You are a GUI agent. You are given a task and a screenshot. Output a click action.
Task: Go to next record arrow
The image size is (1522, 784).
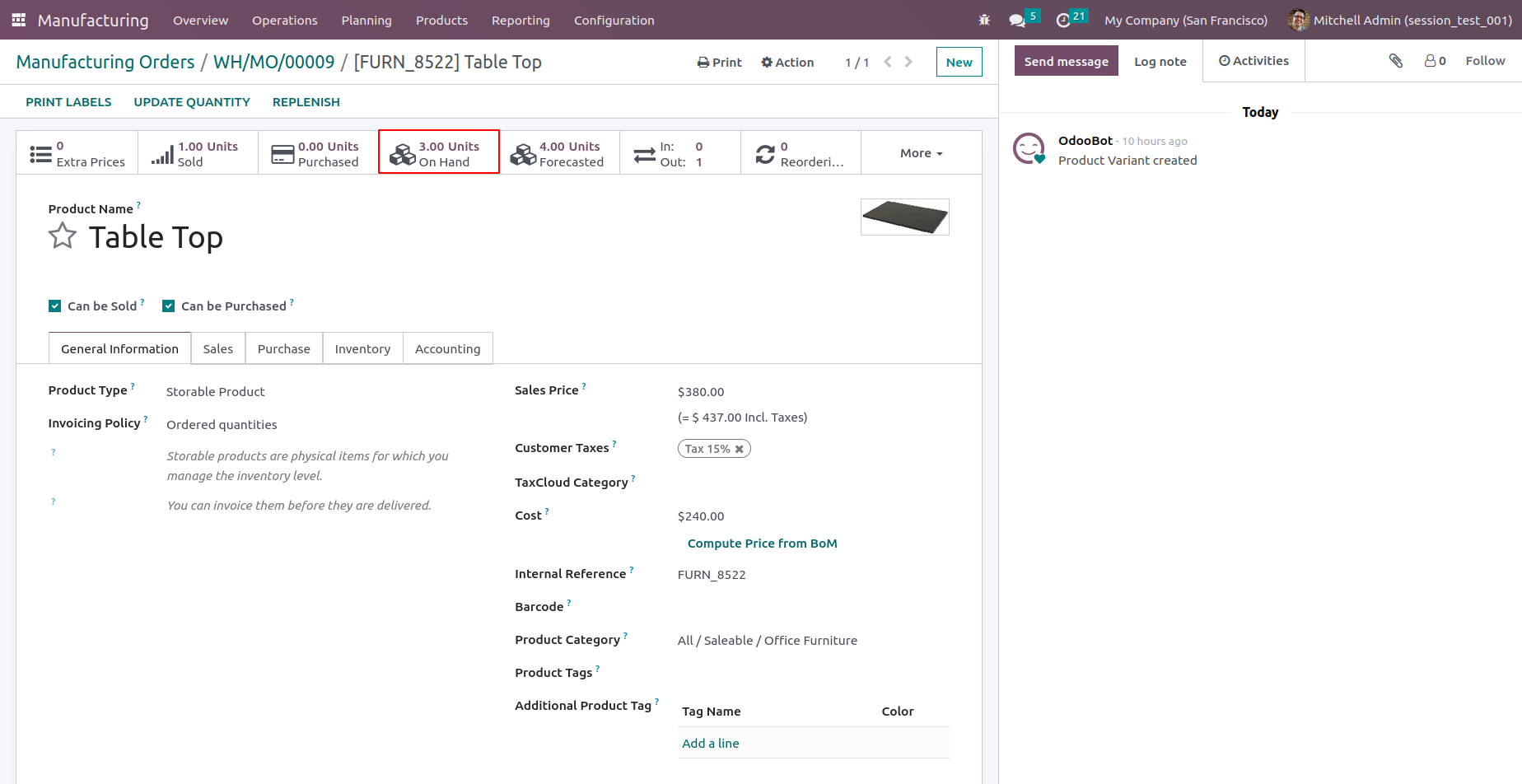908,62
